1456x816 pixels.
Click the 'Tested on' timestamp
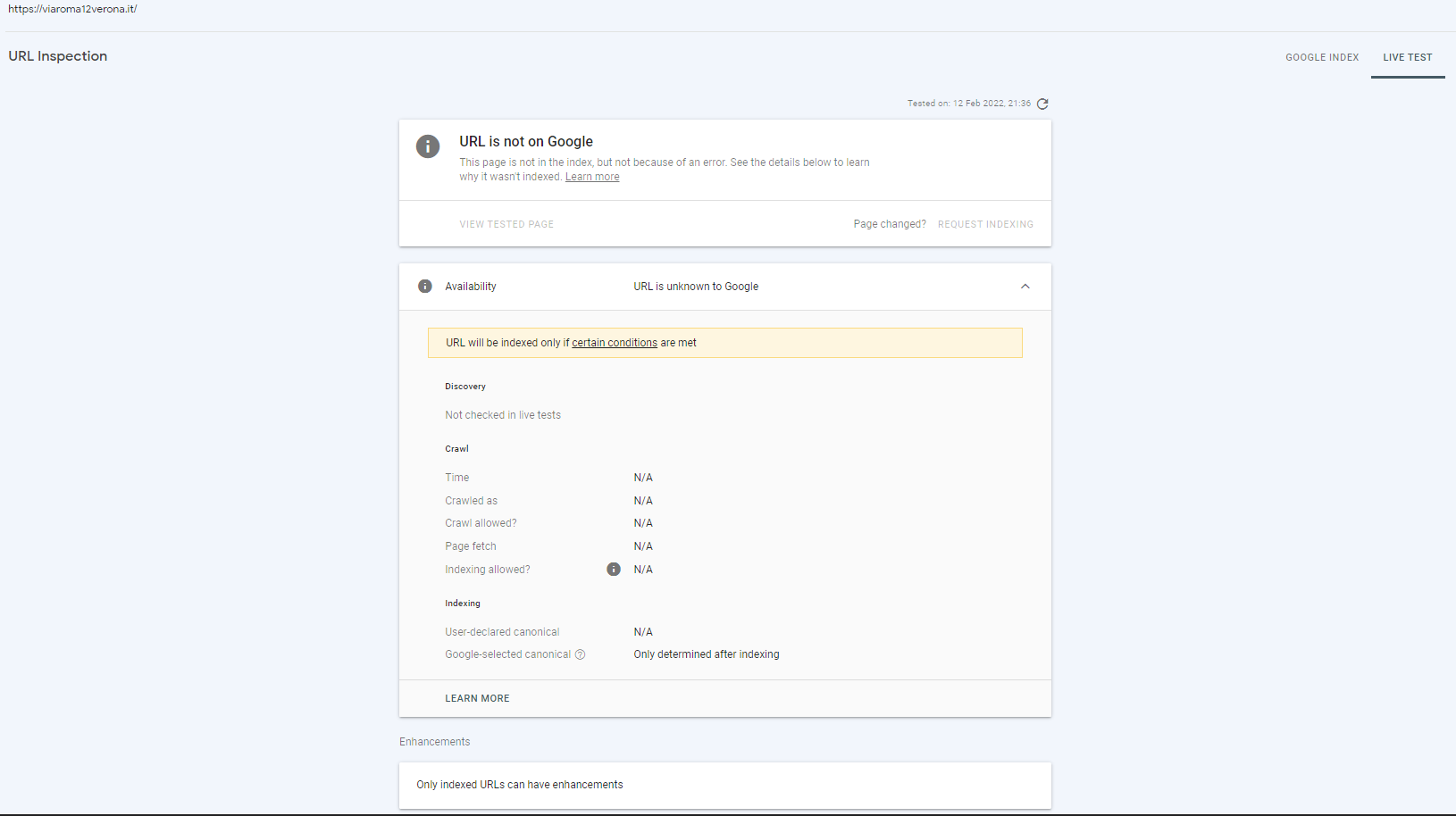pos(969,104)
